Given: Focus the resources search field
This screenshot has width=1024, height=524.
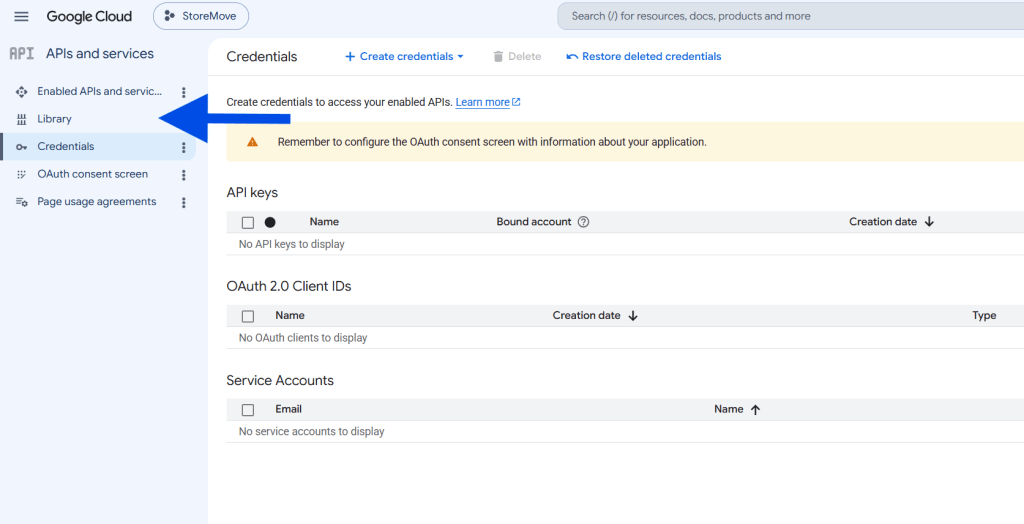Looking at the screenshot, I should click(x=790, y=16).
